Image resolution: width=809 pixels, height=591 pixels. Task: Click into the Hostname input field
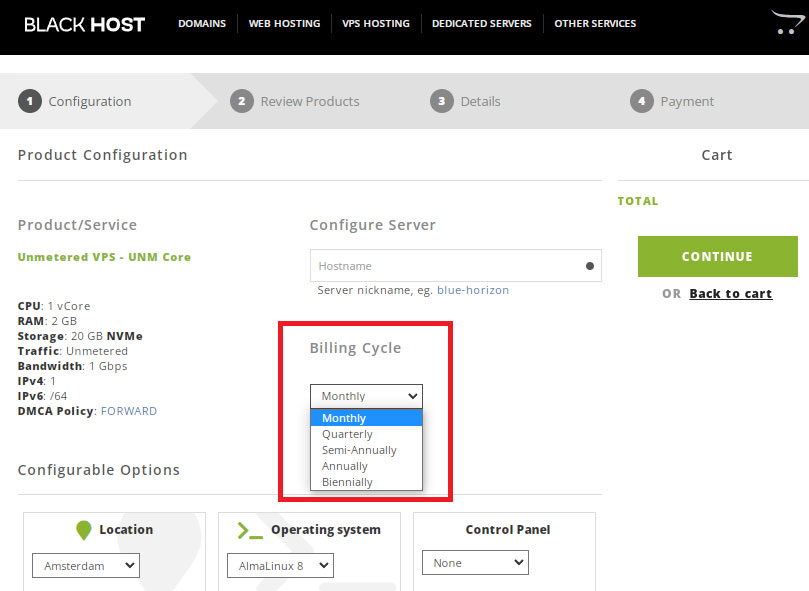(456, 266)
